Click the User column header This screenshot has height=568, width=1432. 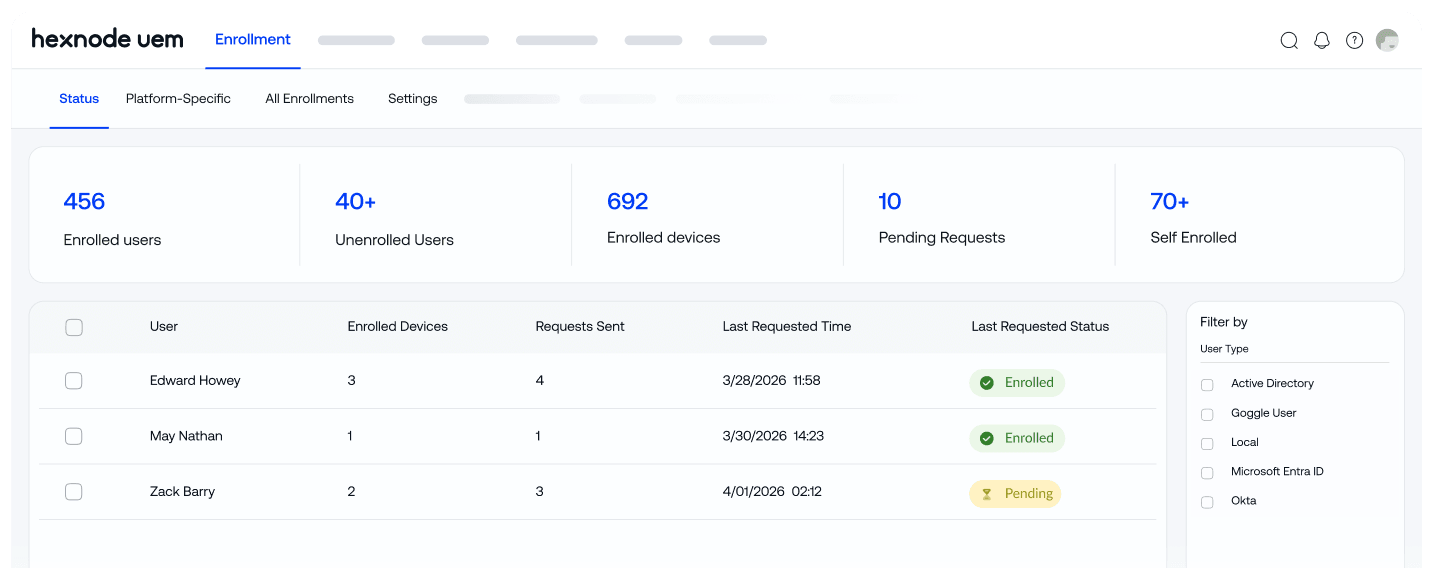[164, 326]
